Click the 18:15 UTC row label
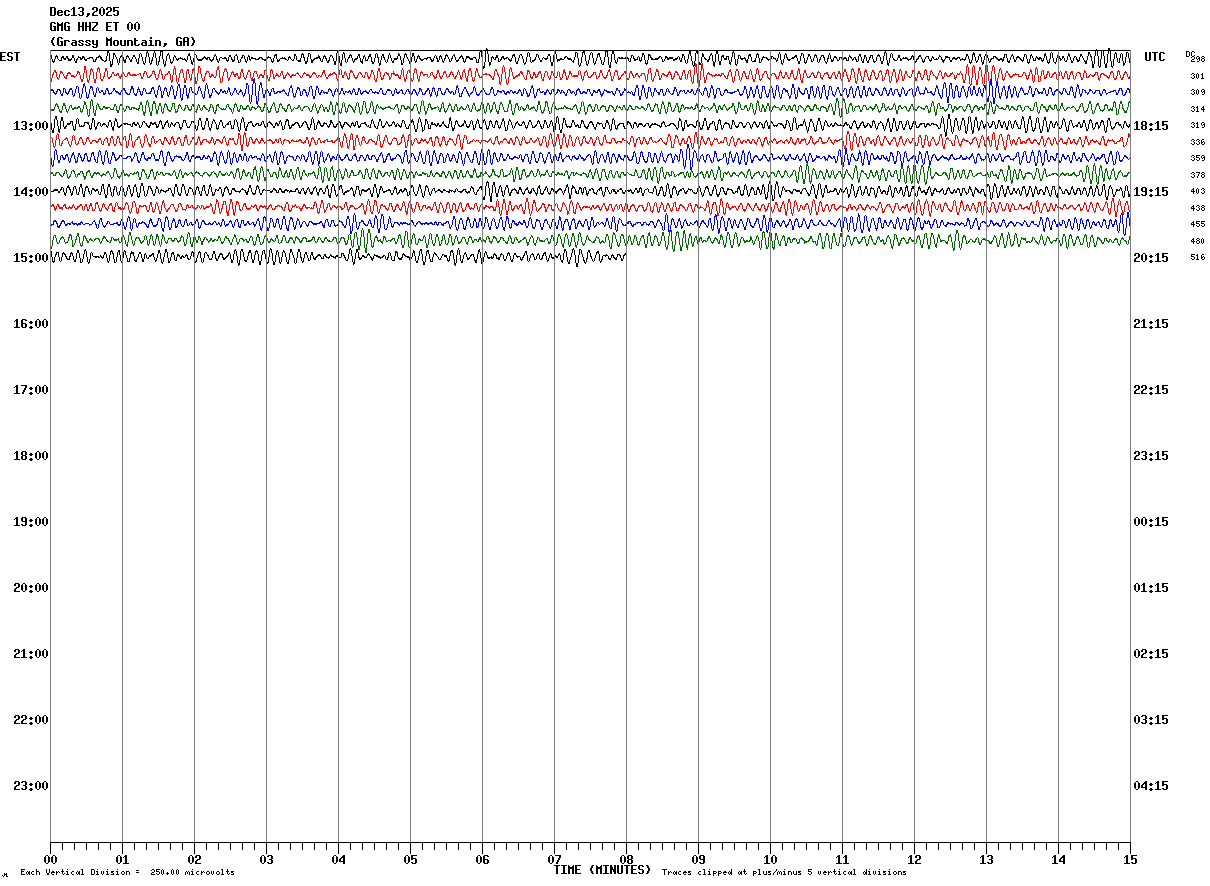This screenshot has height=886, width=1210. [1150, 126]
